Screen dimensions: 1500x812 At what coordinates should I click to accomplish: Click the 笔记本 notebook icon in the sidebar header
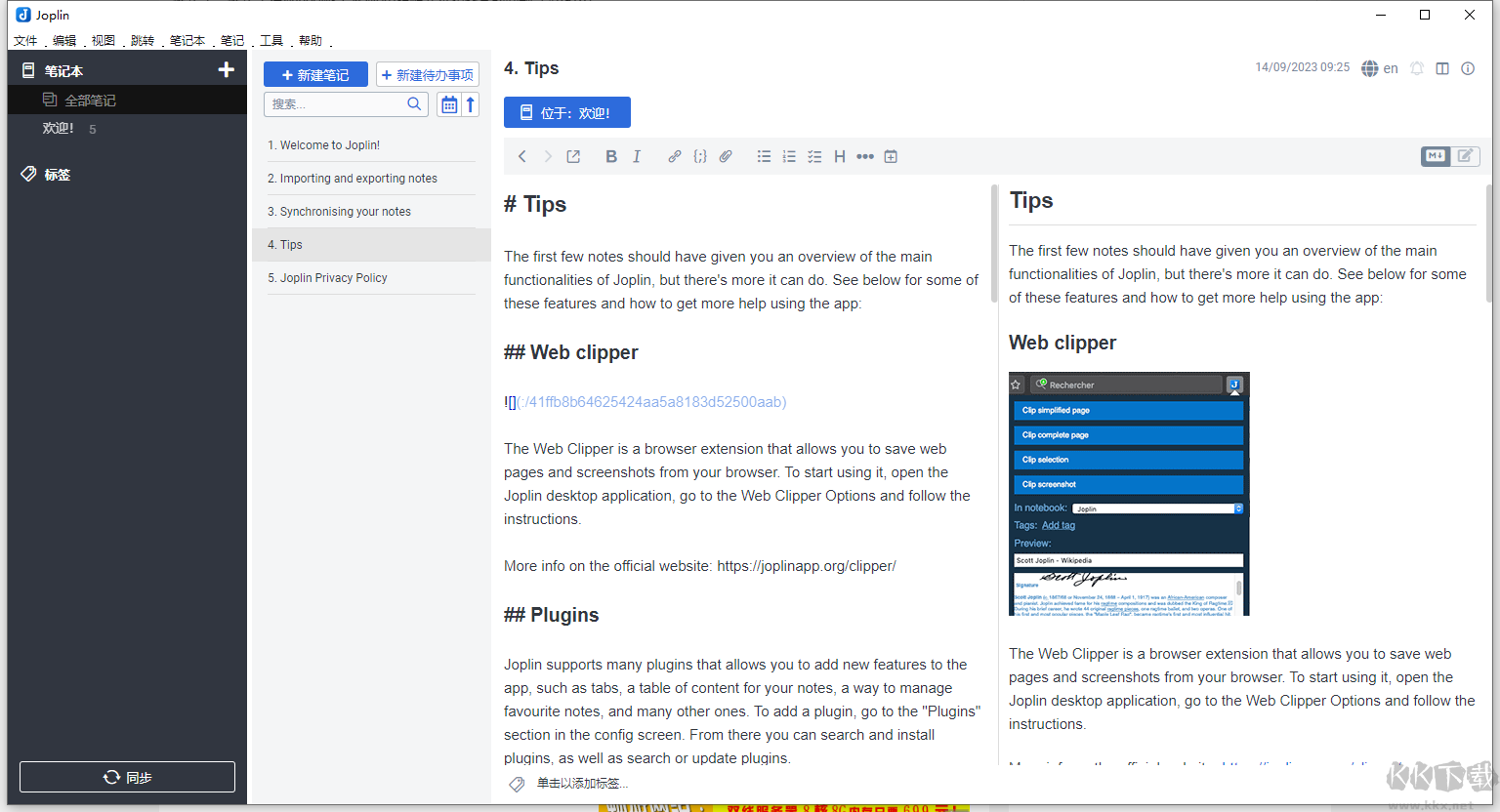click(28, 70)
